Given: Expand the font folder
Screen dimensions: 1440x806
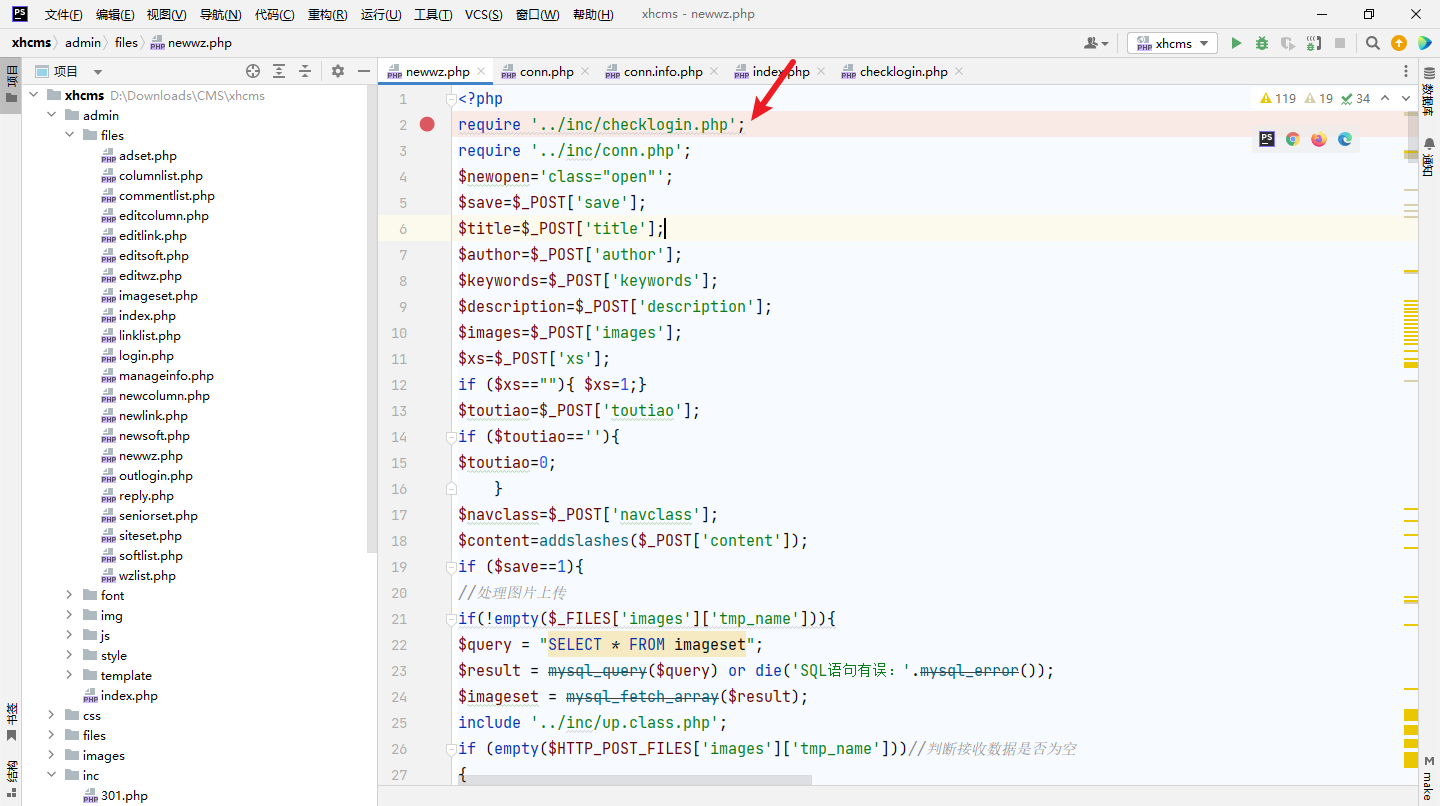Looking at the screenshot, I should [x=69, y=595].
